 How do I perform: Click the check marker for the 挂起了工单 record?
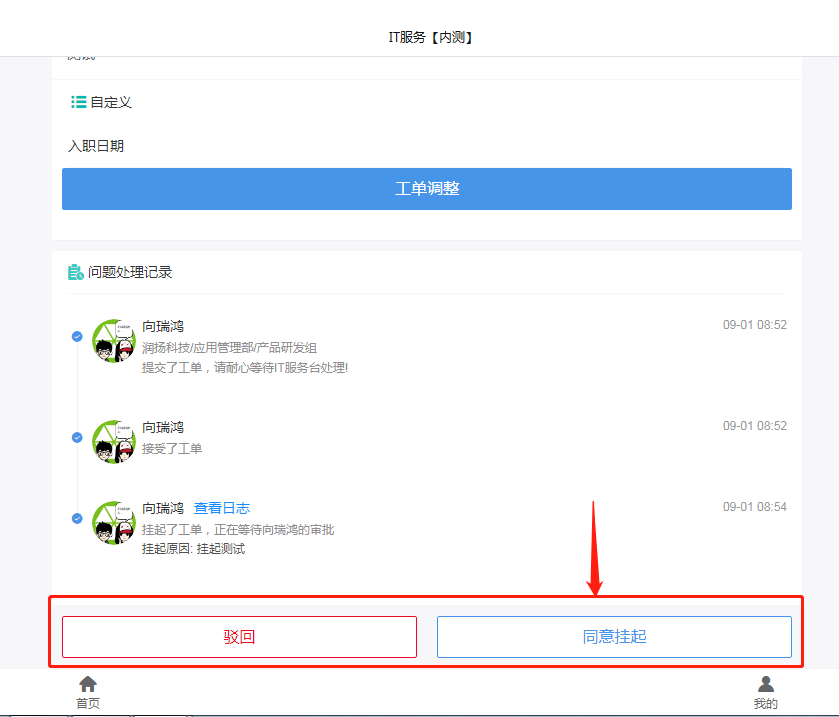pos(77,518)
